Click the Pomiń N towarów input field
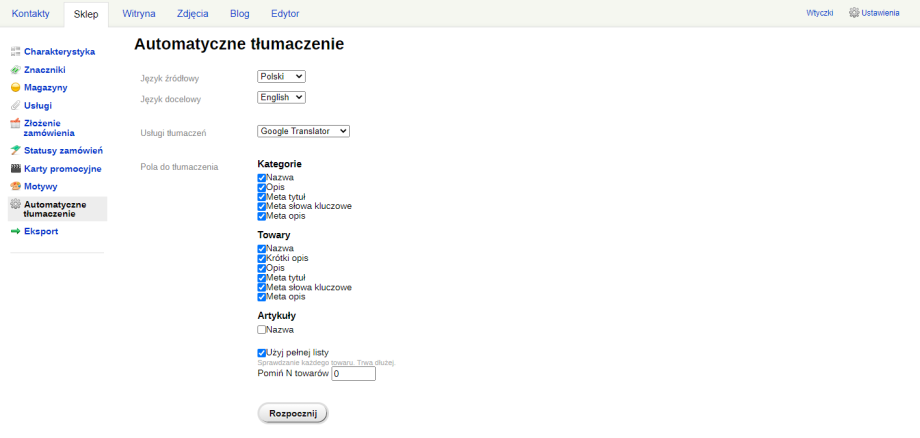Viewport: 920px width, 438px height. (353, 374)
